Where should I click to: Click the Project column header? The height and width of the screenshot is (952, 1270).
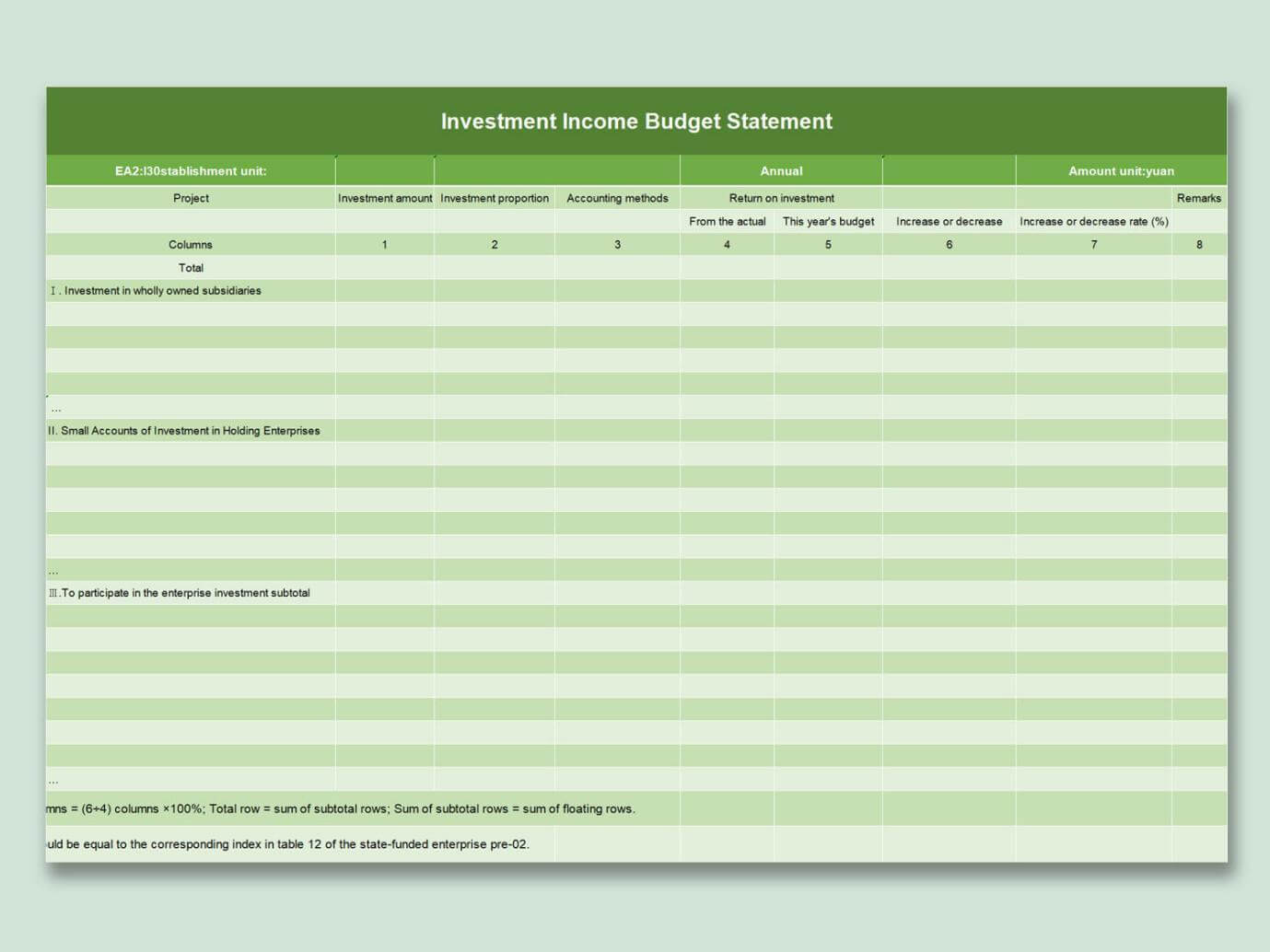tap(191, 198)
